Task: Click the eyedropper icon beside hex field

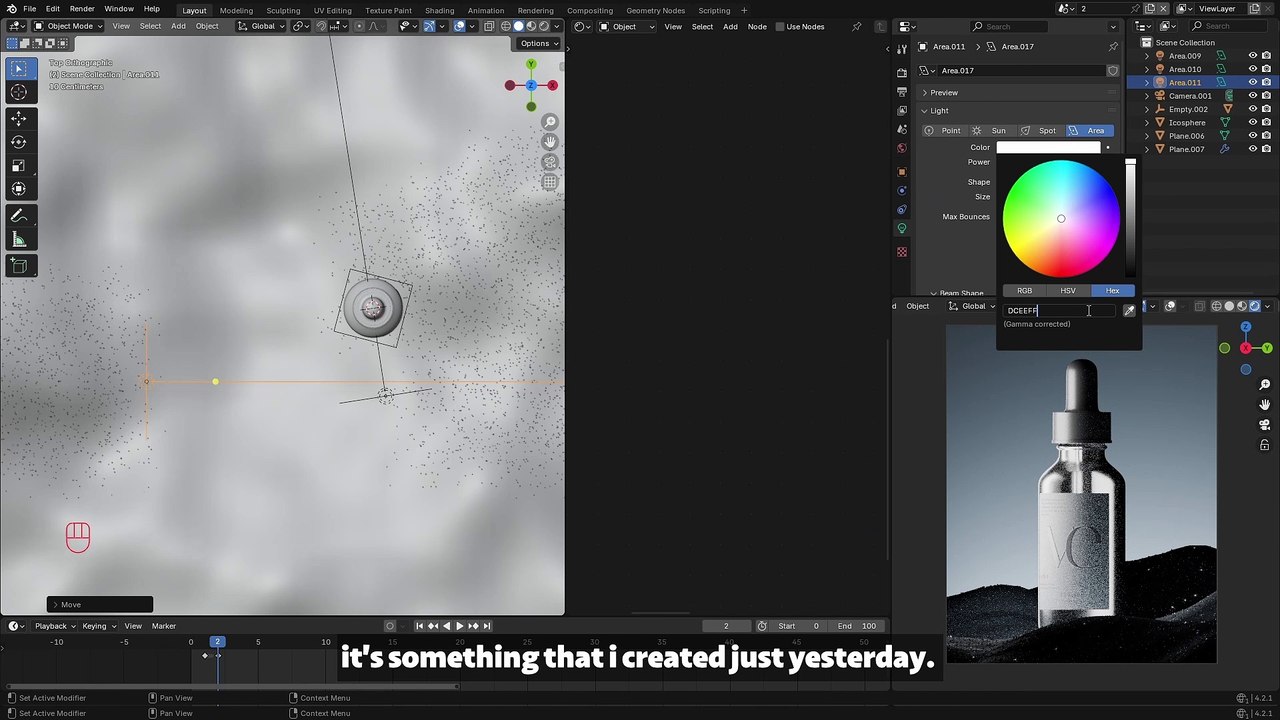Action: point(1129,310)
